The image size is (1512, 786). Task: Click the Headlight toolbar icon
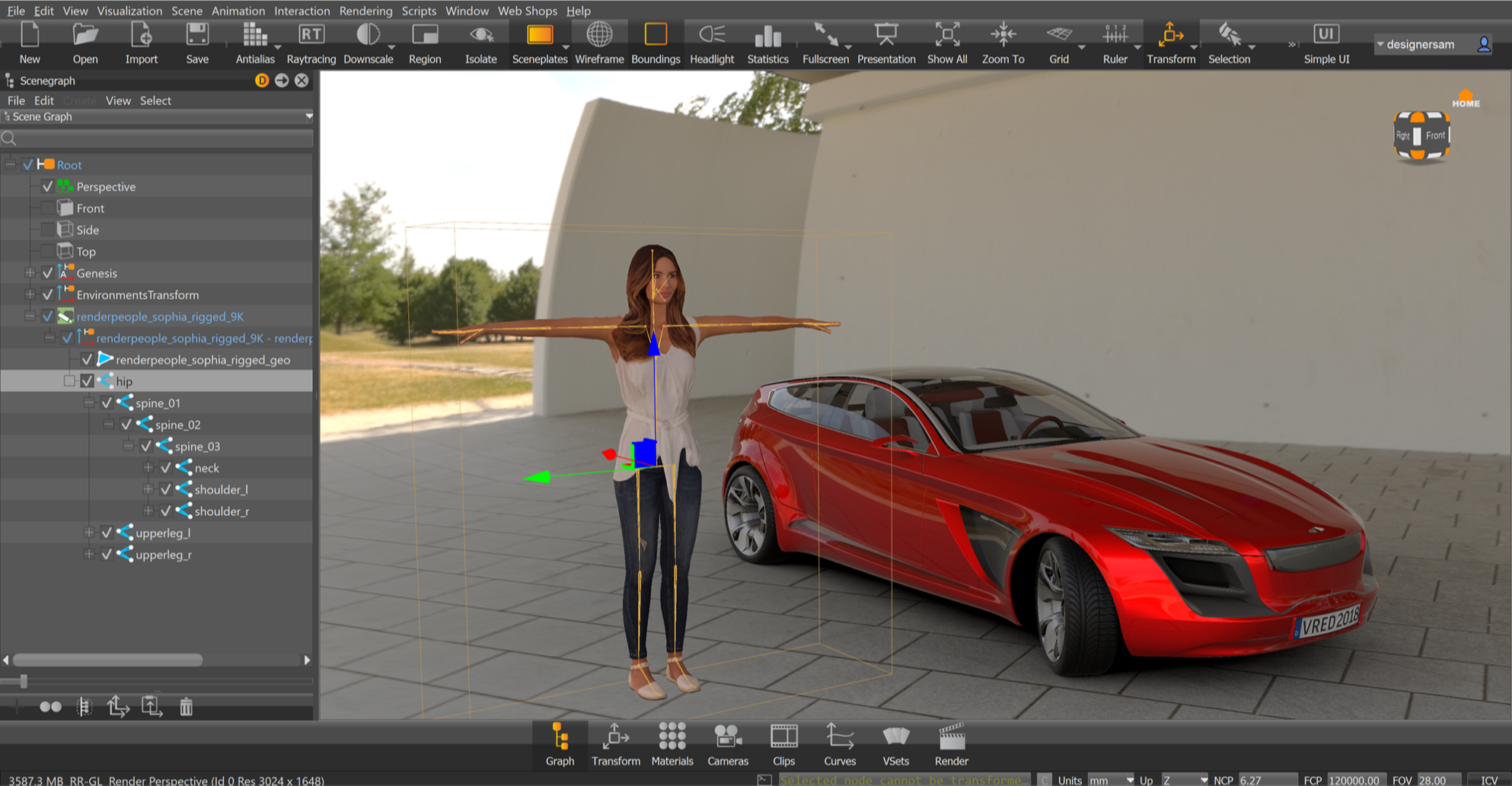coord(711,43)
